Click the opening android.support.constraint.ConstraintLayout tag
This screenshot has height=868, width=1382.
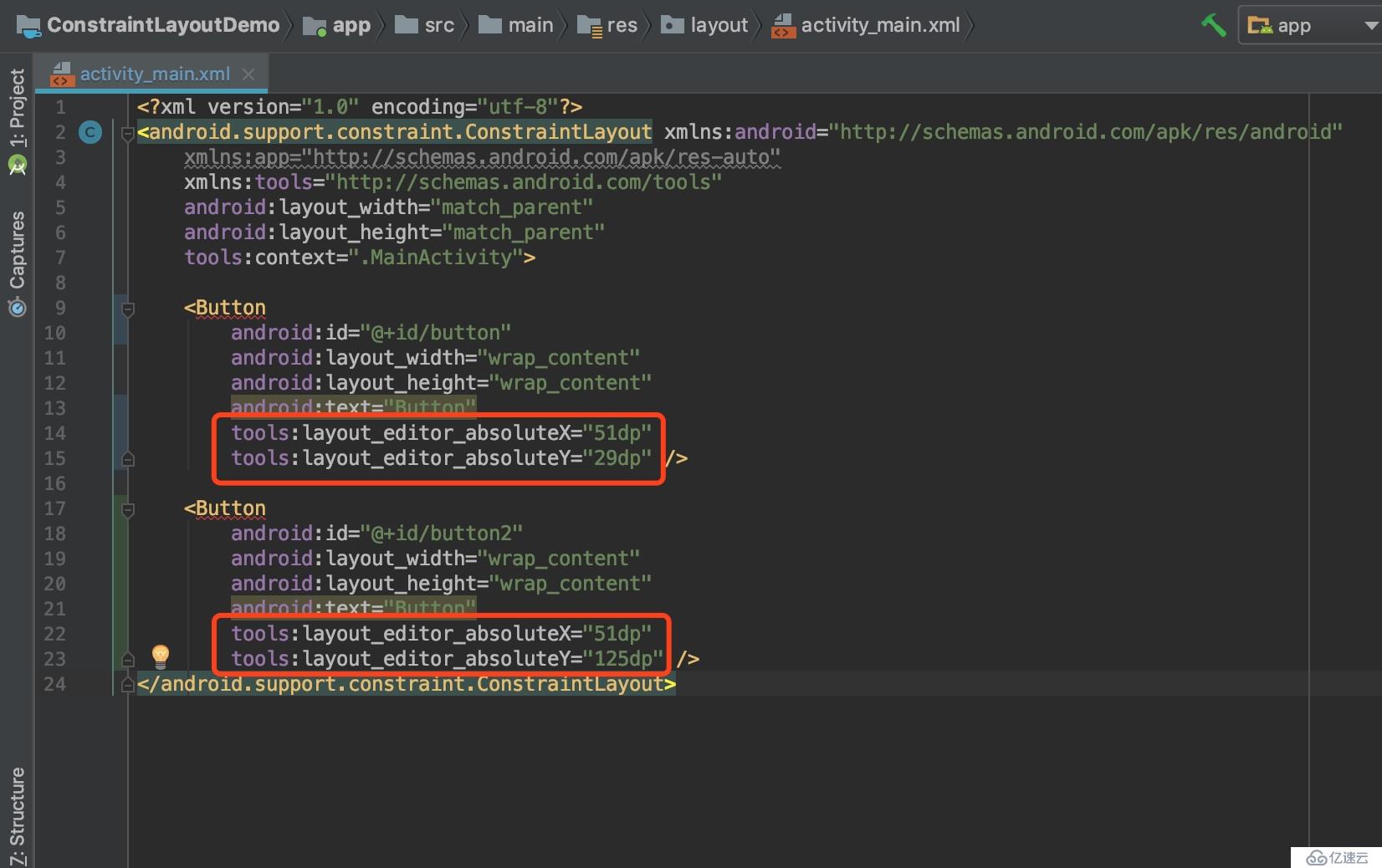pos(395,132)
